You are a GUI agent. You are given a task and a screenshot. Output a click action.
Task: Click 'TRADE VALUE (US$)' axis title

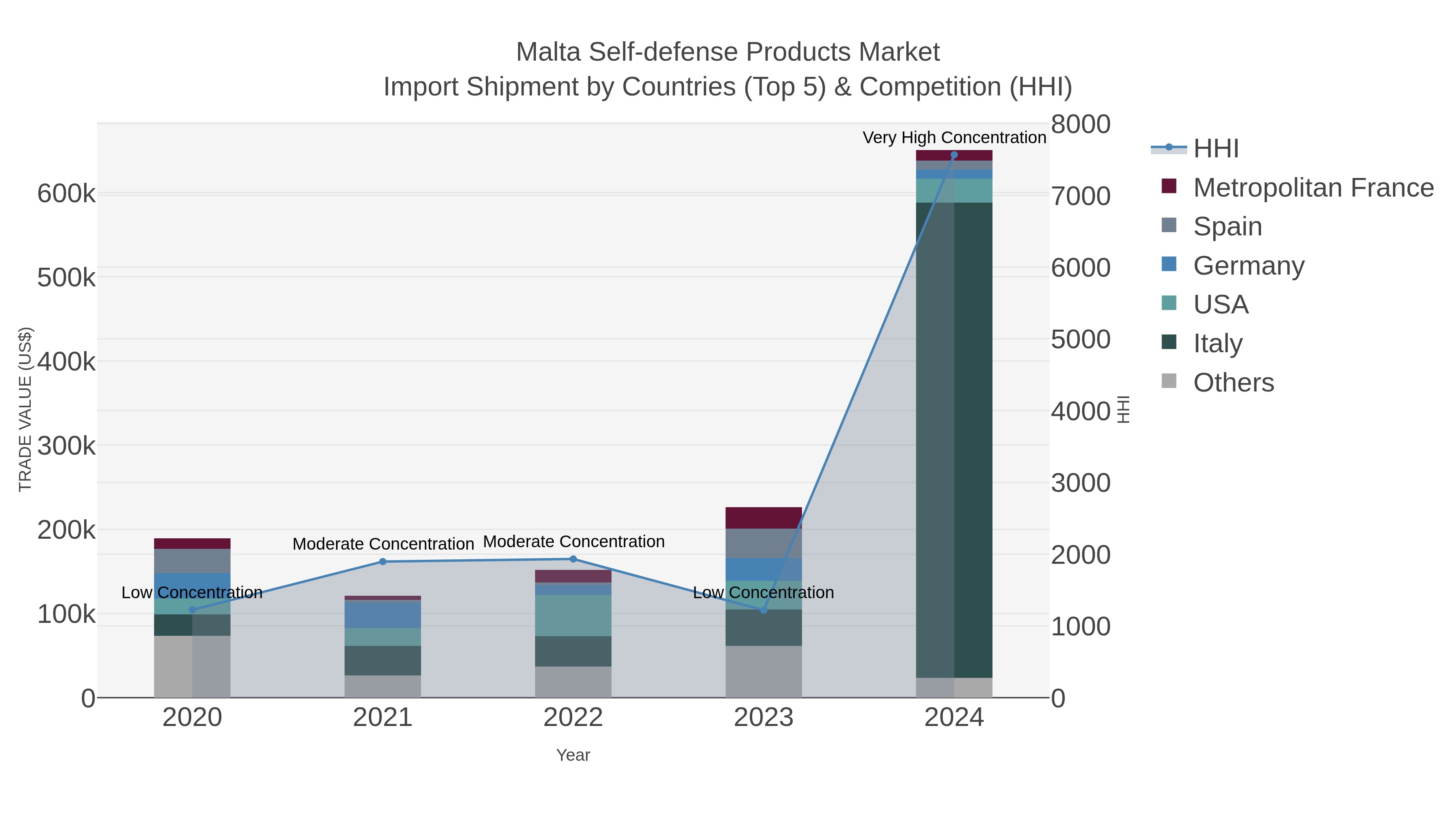point(25,410)
